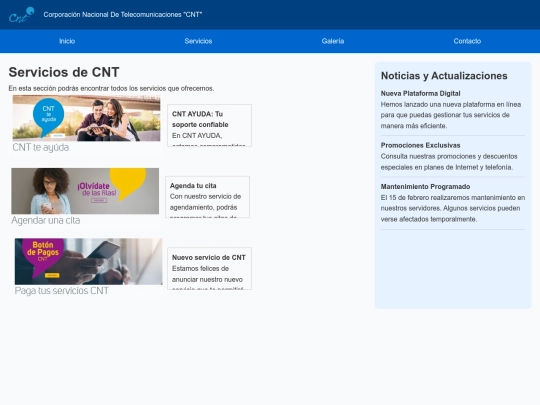Open the Nueva Plataforma Digital news item

[x=453, y=110]
